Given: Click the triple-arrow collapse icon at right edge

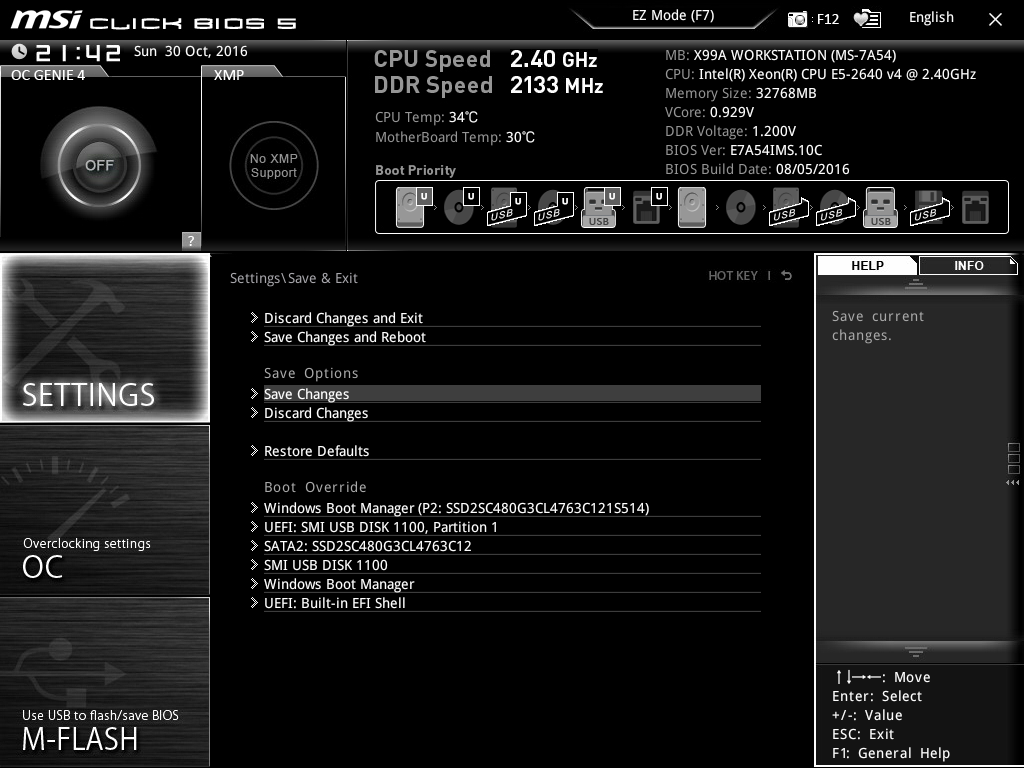Looking at the screenshot, I should [x=1012, y=483].
